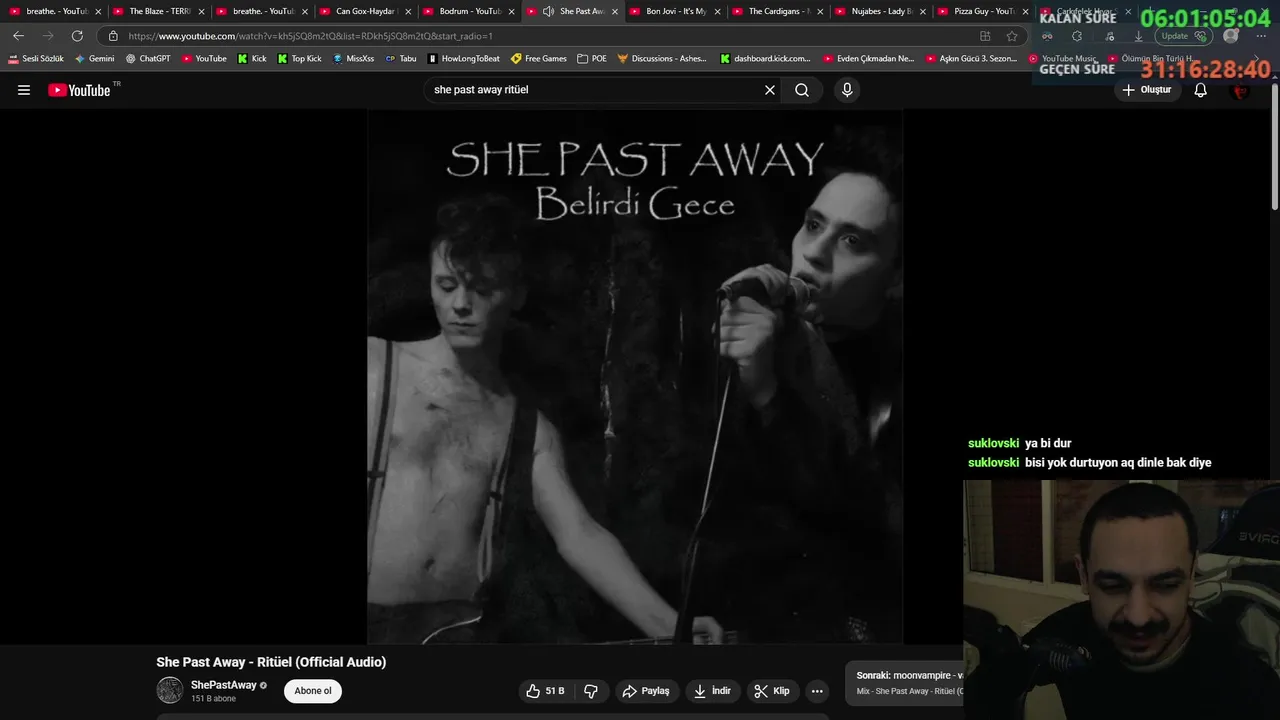Click the browser address bar URL
This screenshot has height=720, width=1280.
311,36
